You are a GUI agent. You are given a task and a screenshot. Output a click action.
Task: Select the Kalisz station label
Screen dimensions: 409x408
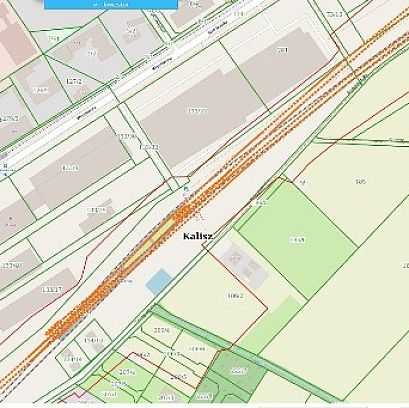coord(198,236)
